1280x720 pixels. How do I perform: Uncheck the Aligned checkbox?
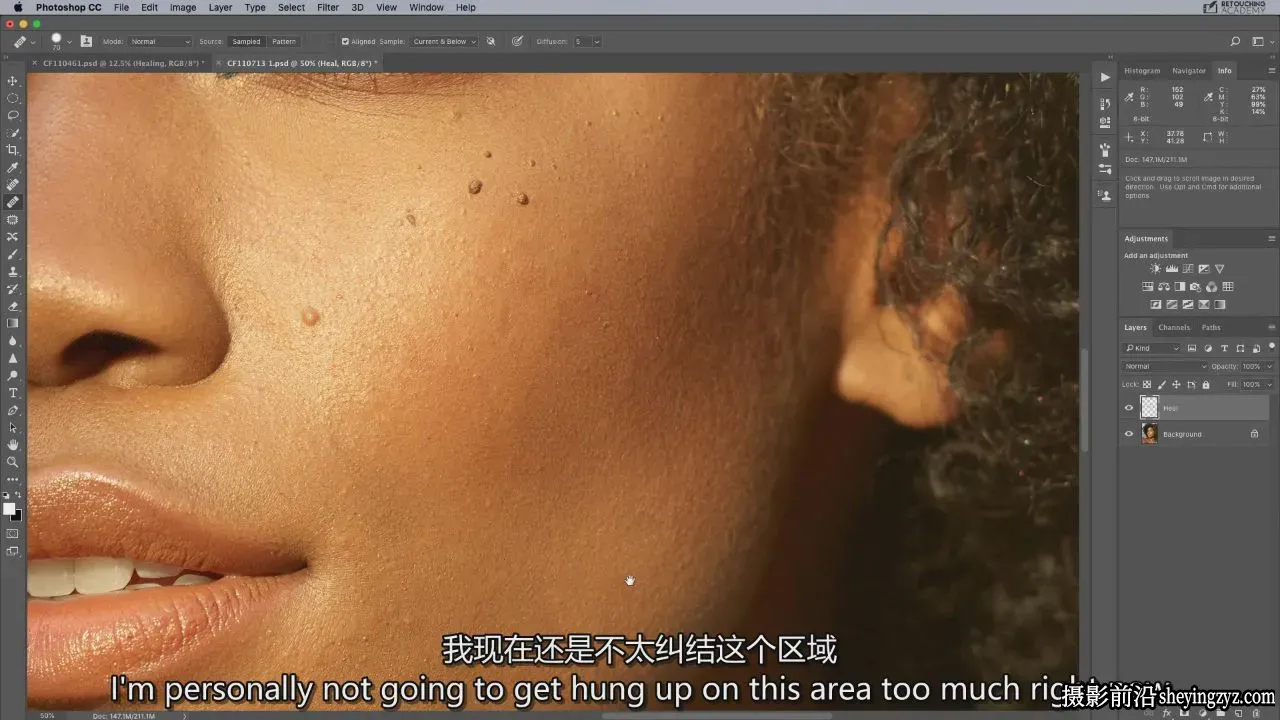point(345,42)
